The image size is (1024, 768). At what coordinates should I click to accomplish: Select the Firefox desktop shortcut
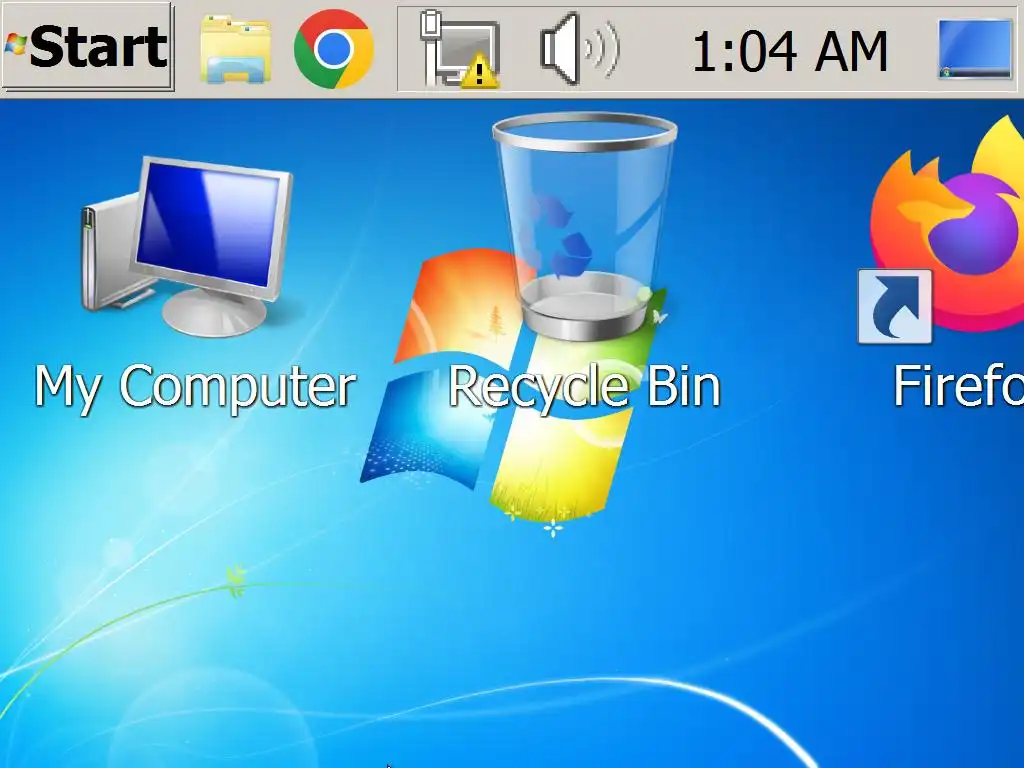click(x=940, y=229)
